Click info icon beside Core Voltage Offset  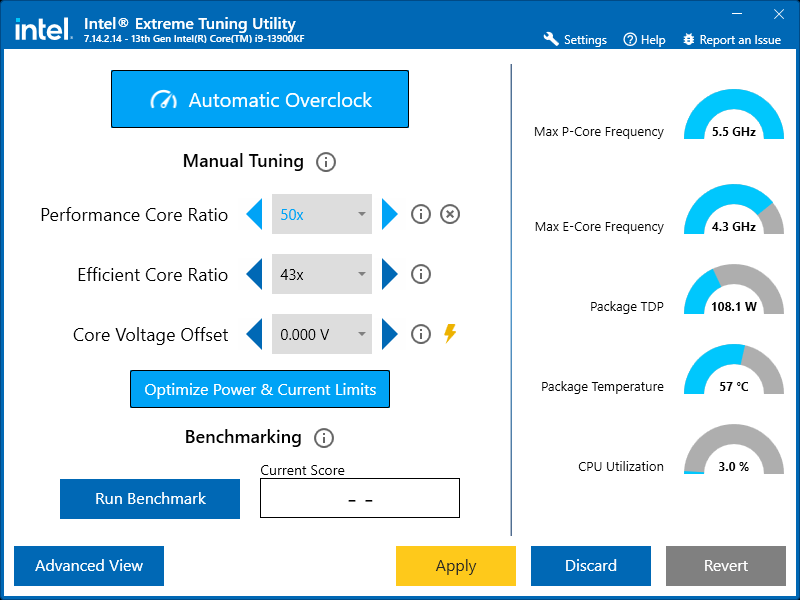pos(421,334)
